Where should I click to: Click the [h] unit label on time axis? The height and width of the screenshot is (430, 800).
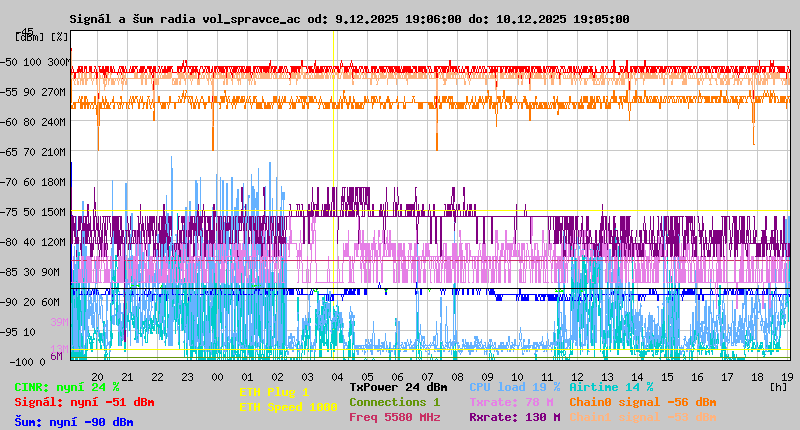point(779,386)
